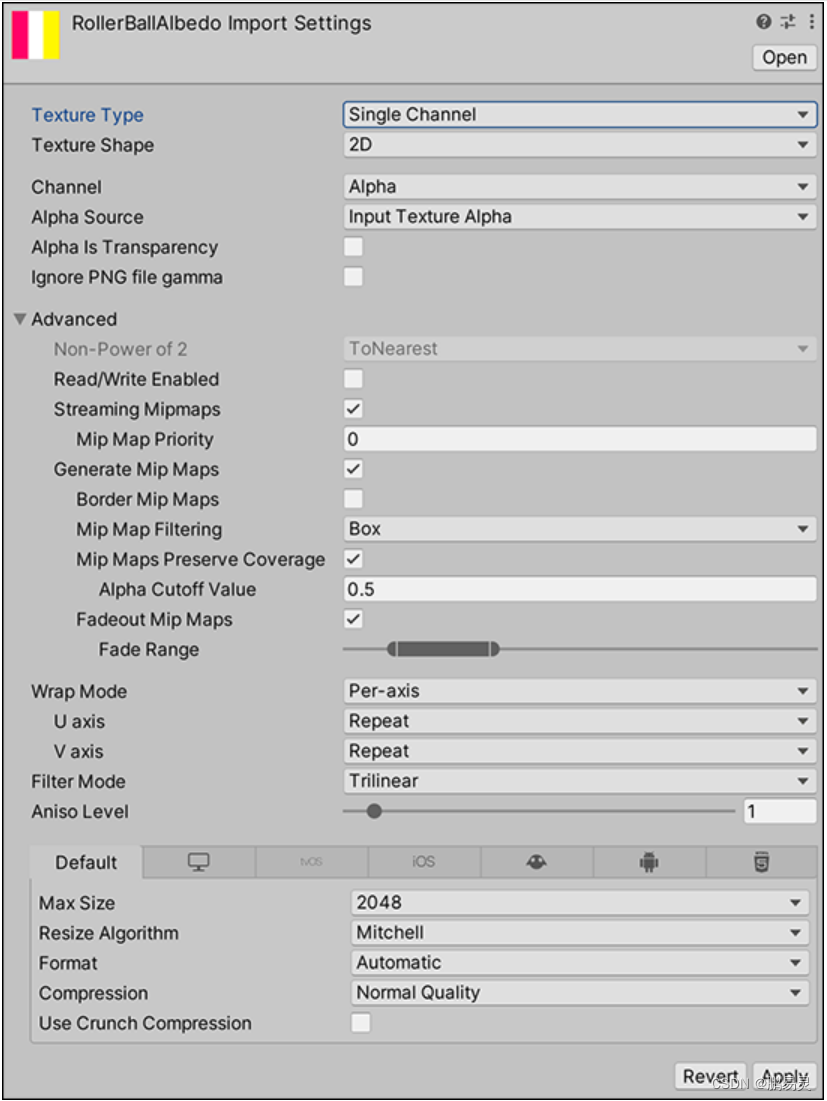The image size is (827, 1101).
Task: Select the iOS platform override tab
Action: tap(423, 862)
